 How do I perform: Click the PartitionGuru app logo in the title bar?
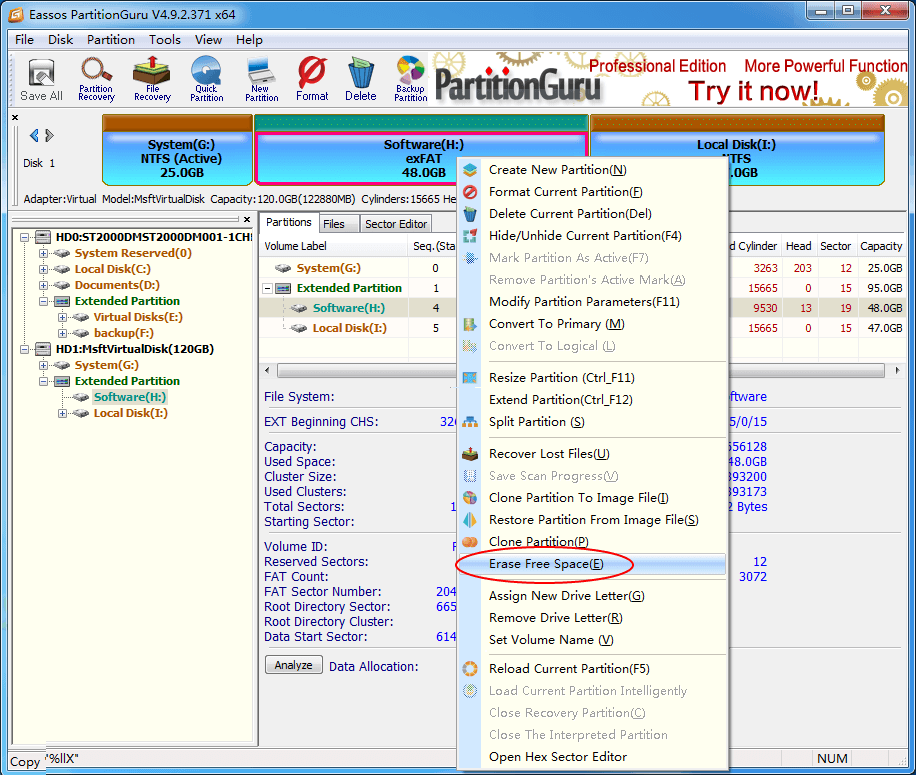pyautogui.click(x=16, y=15)
